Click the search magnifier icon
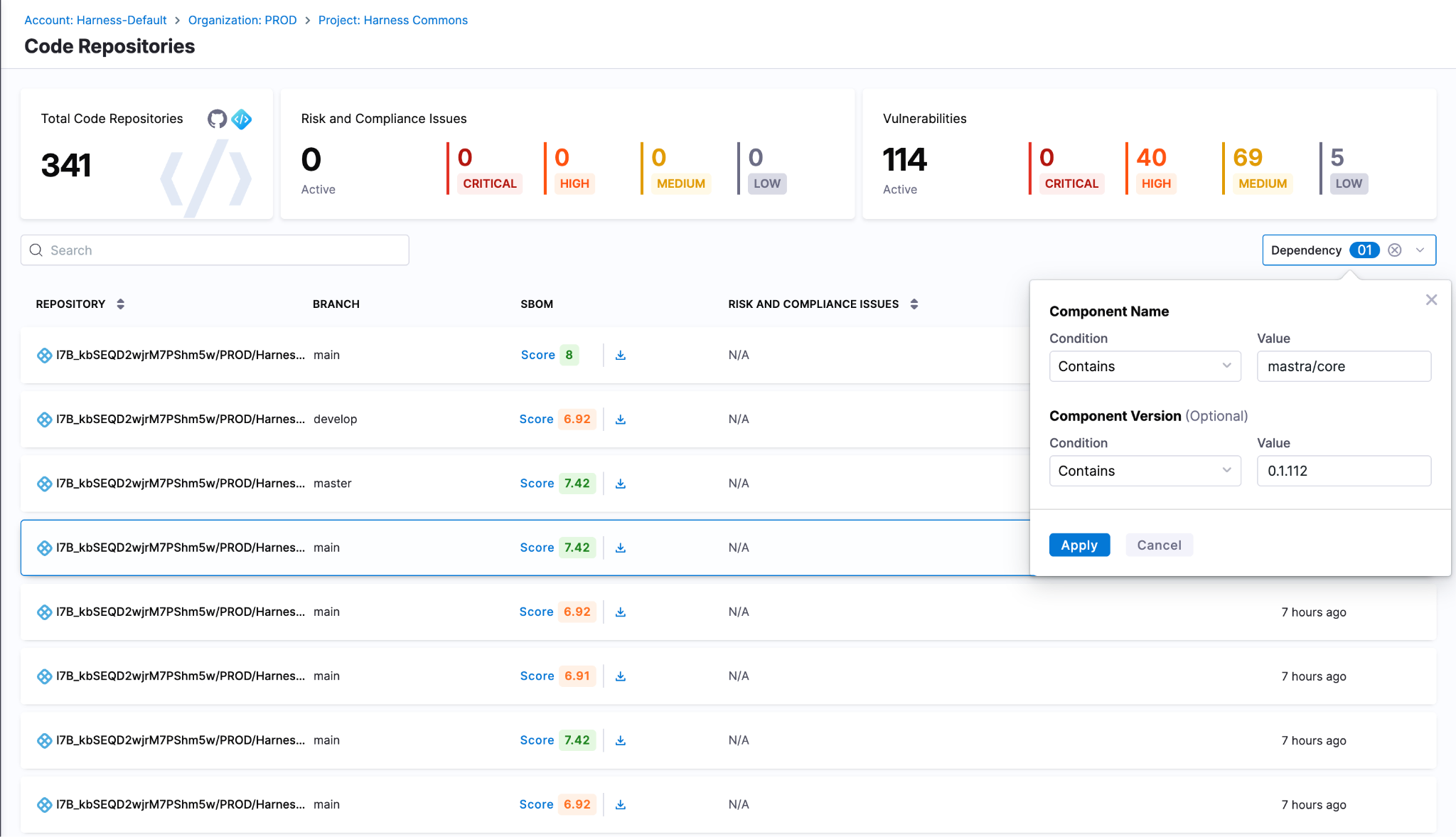The width and height of the screenshot is (1456, 837). [36, 250]
